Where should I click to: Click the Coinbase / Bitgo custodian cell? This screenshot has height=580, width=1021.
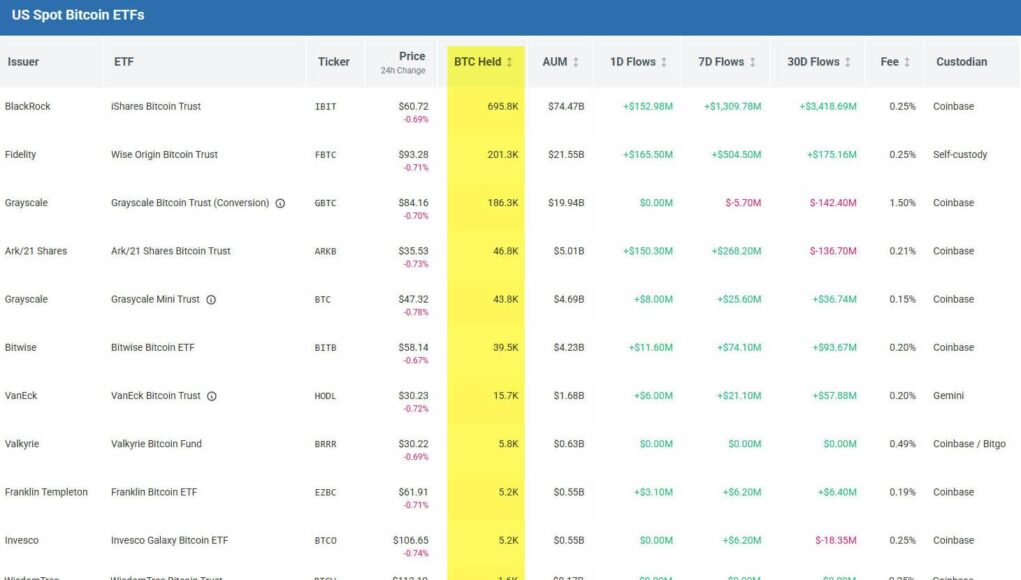pyautogui.click(x=969, y=443)
